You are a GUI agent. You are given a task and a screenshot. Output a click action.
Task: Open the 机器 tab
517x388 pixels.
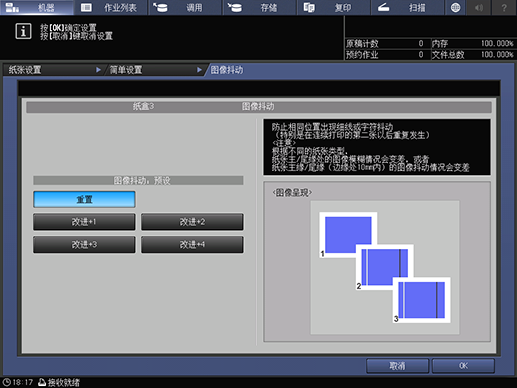pos(37,7)
